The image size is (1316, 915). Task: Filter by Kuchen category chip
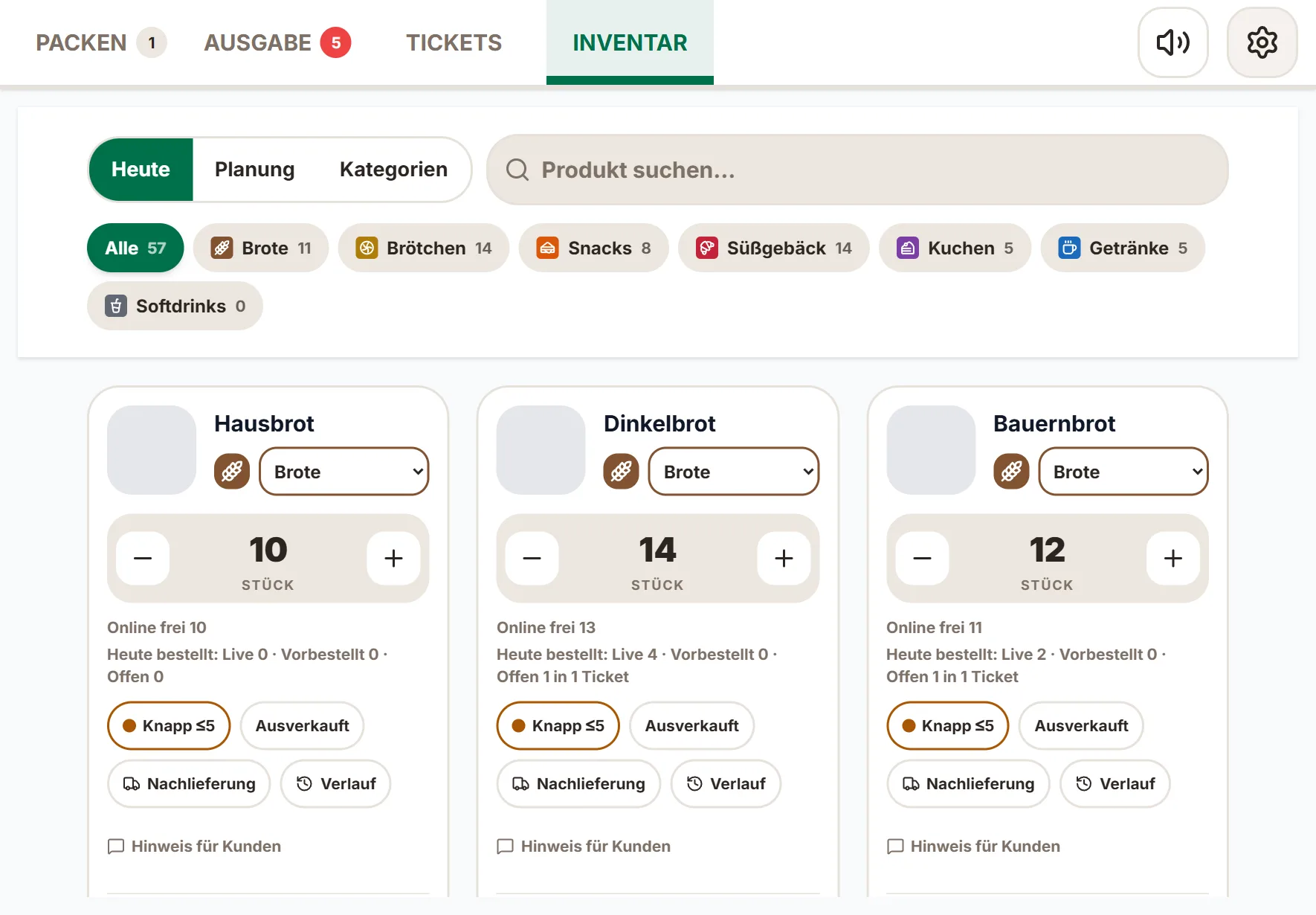pos(955,248)
